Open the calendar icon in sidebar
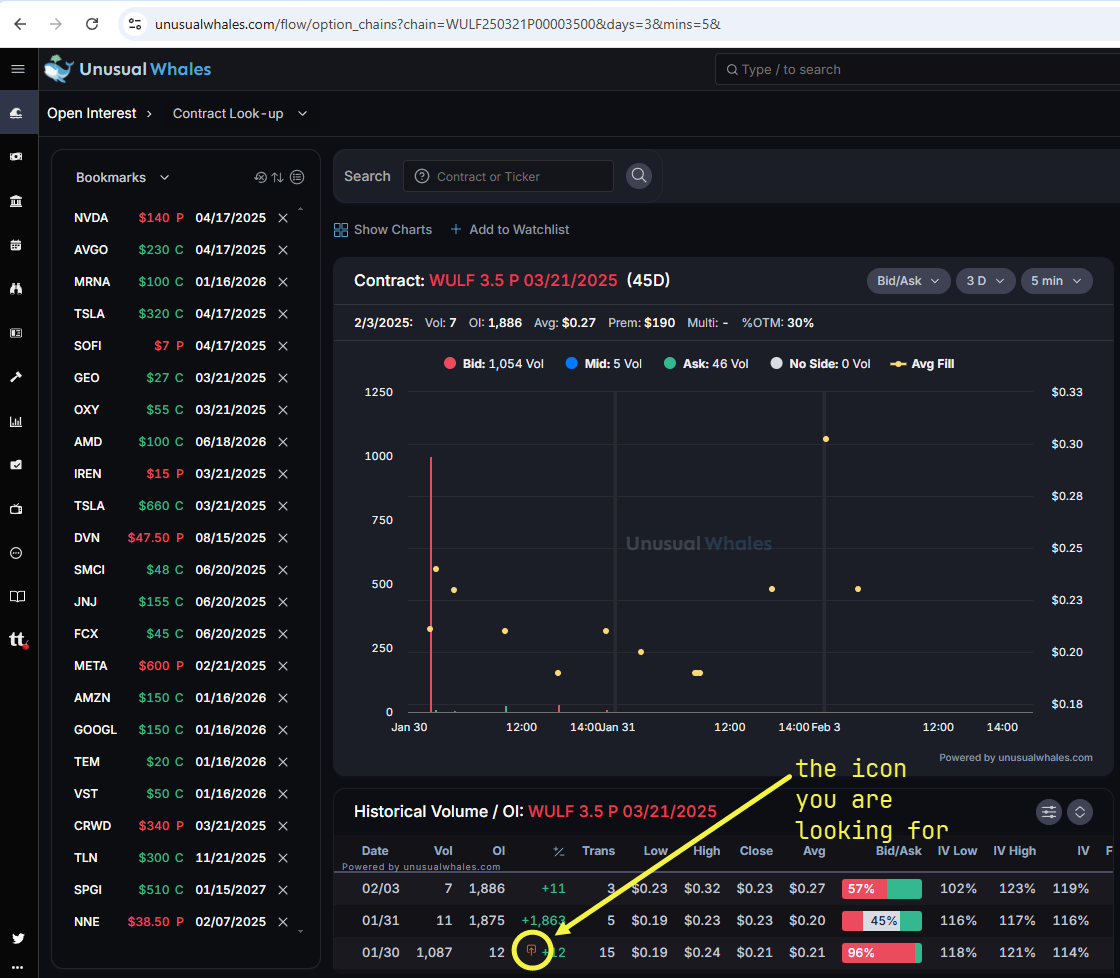Viewport: 1120px width, 978px height. click(16, 245)
